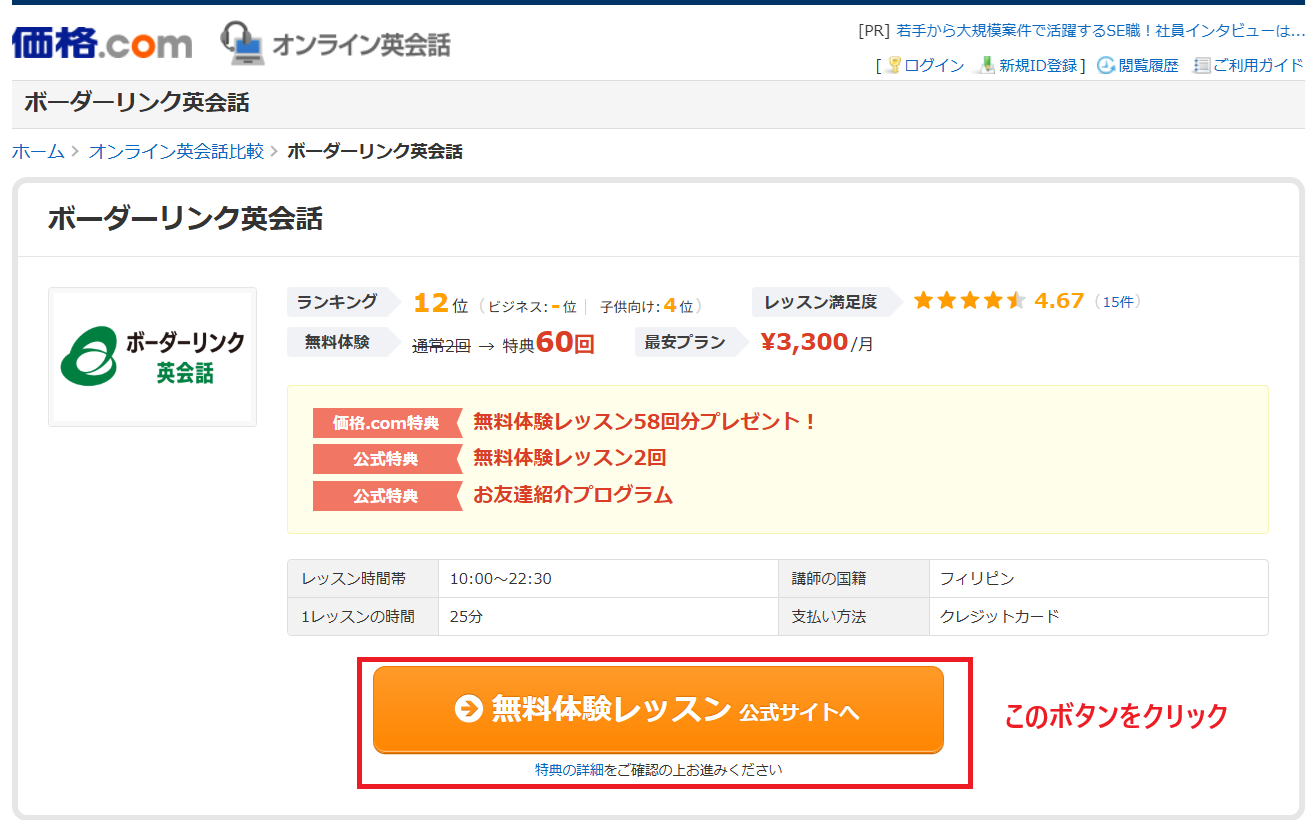The height and width of the screenshot is (820, 1310).
Task: Click the (15件) review count
Action: pyautogui.click(x=1117, y=302)
